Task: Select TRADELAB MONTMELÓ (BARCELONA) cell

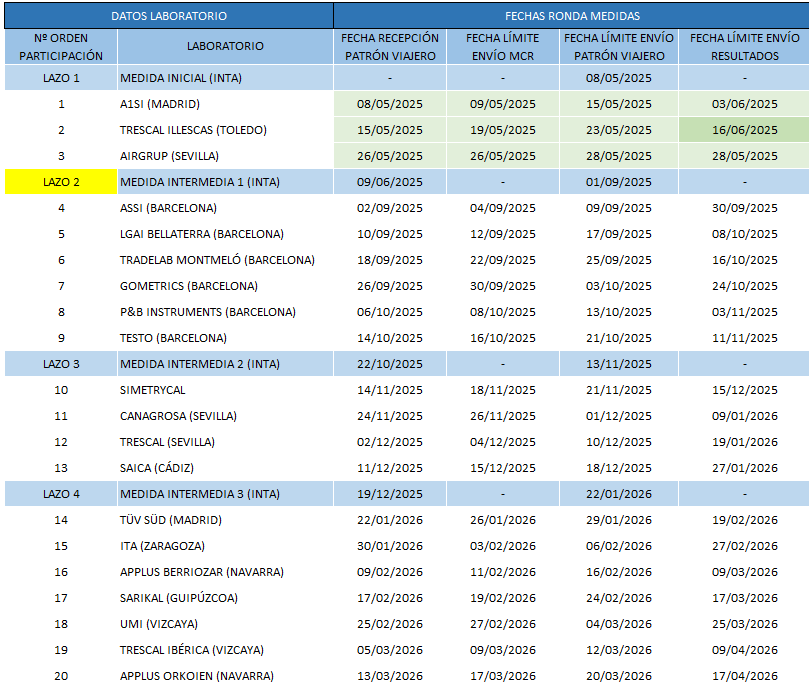Action: click(x=225, y=260)
